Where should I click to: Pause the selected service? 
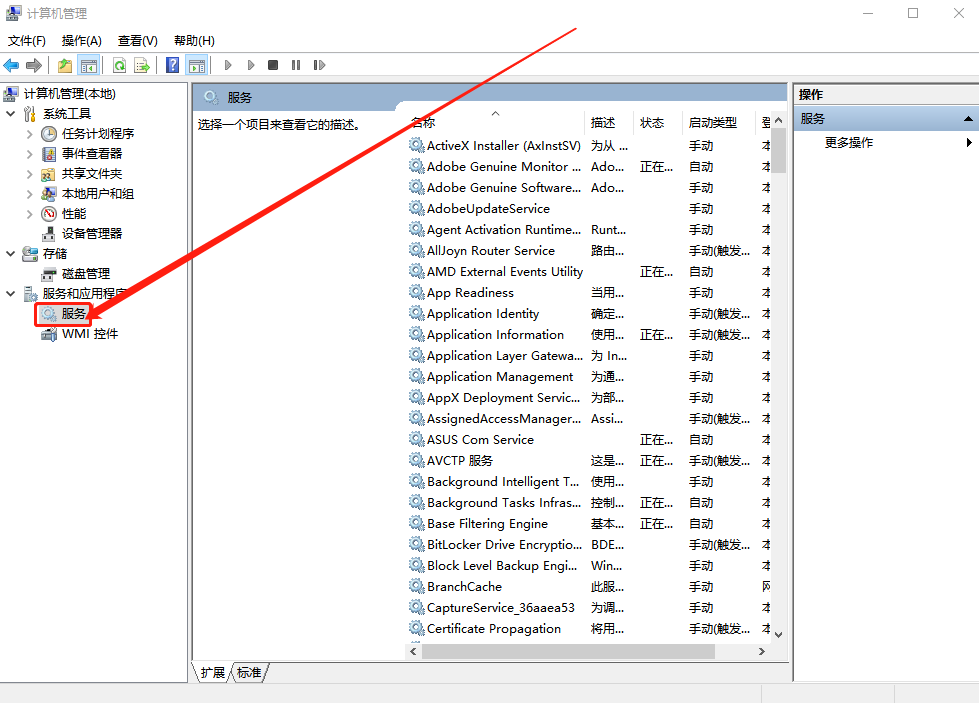point(296,65)
